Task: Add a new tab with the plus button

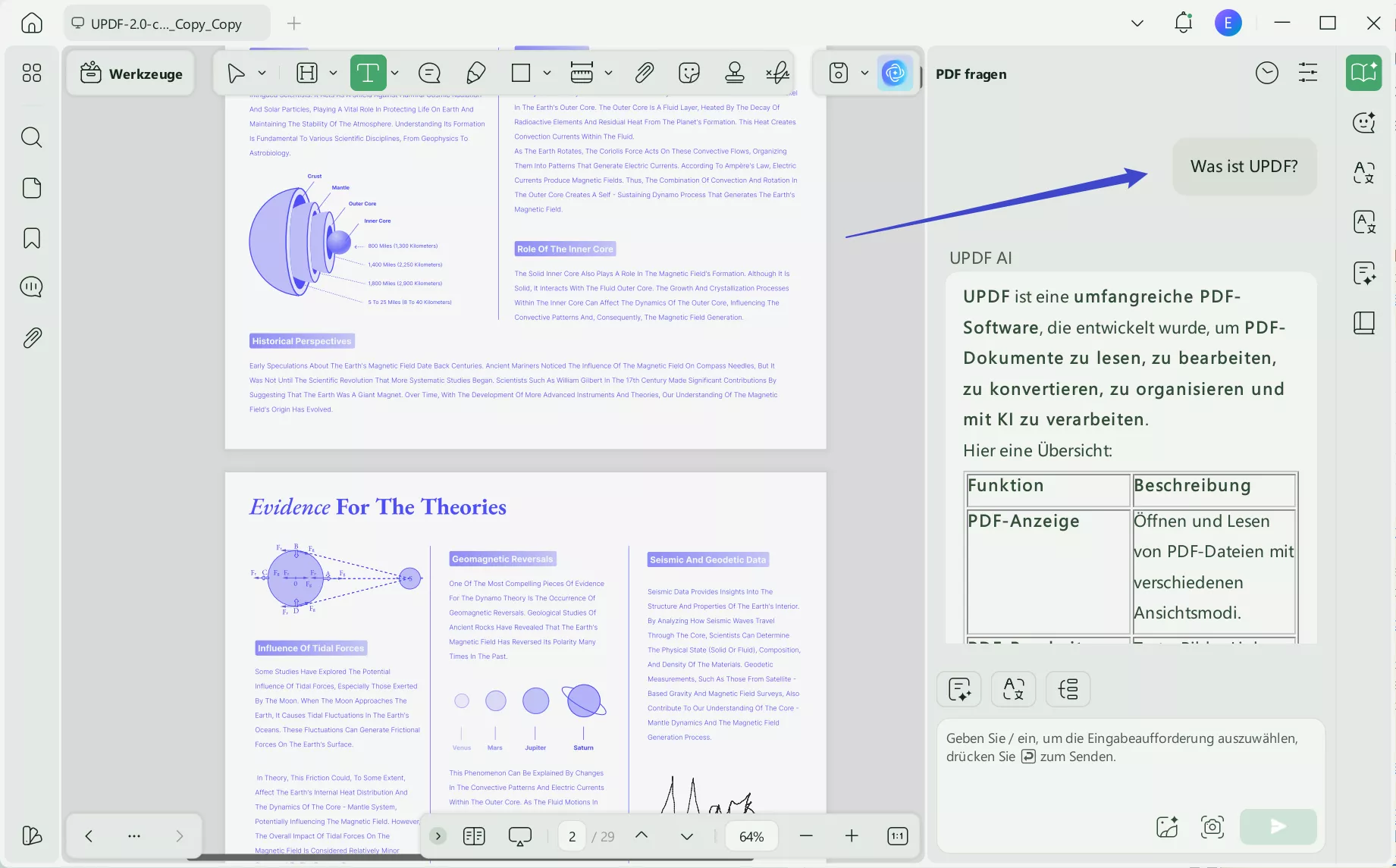Action: pyautogui.click(x=294, y=24)
